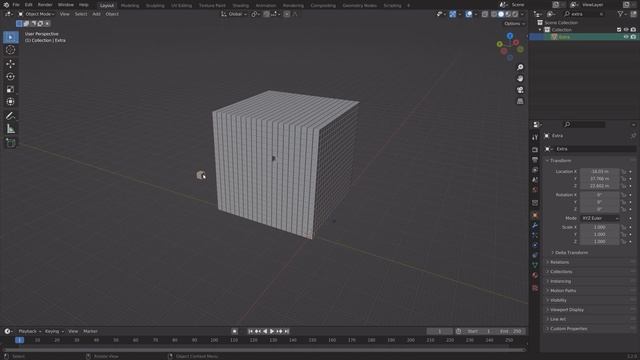This screenshot has width=640, height=360.
Task: Toggle proportional editing in header
Action: (287, 14)
